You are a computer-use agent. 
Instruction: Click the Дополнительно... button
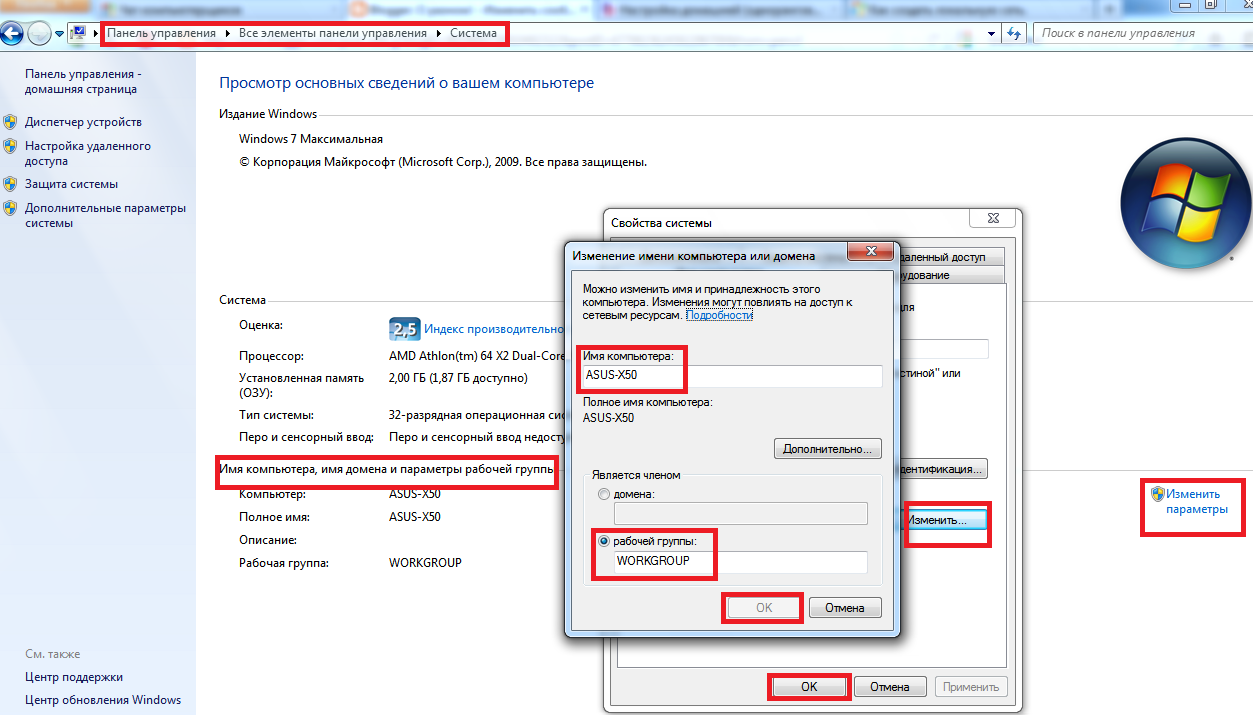click(x=828, y=448)
